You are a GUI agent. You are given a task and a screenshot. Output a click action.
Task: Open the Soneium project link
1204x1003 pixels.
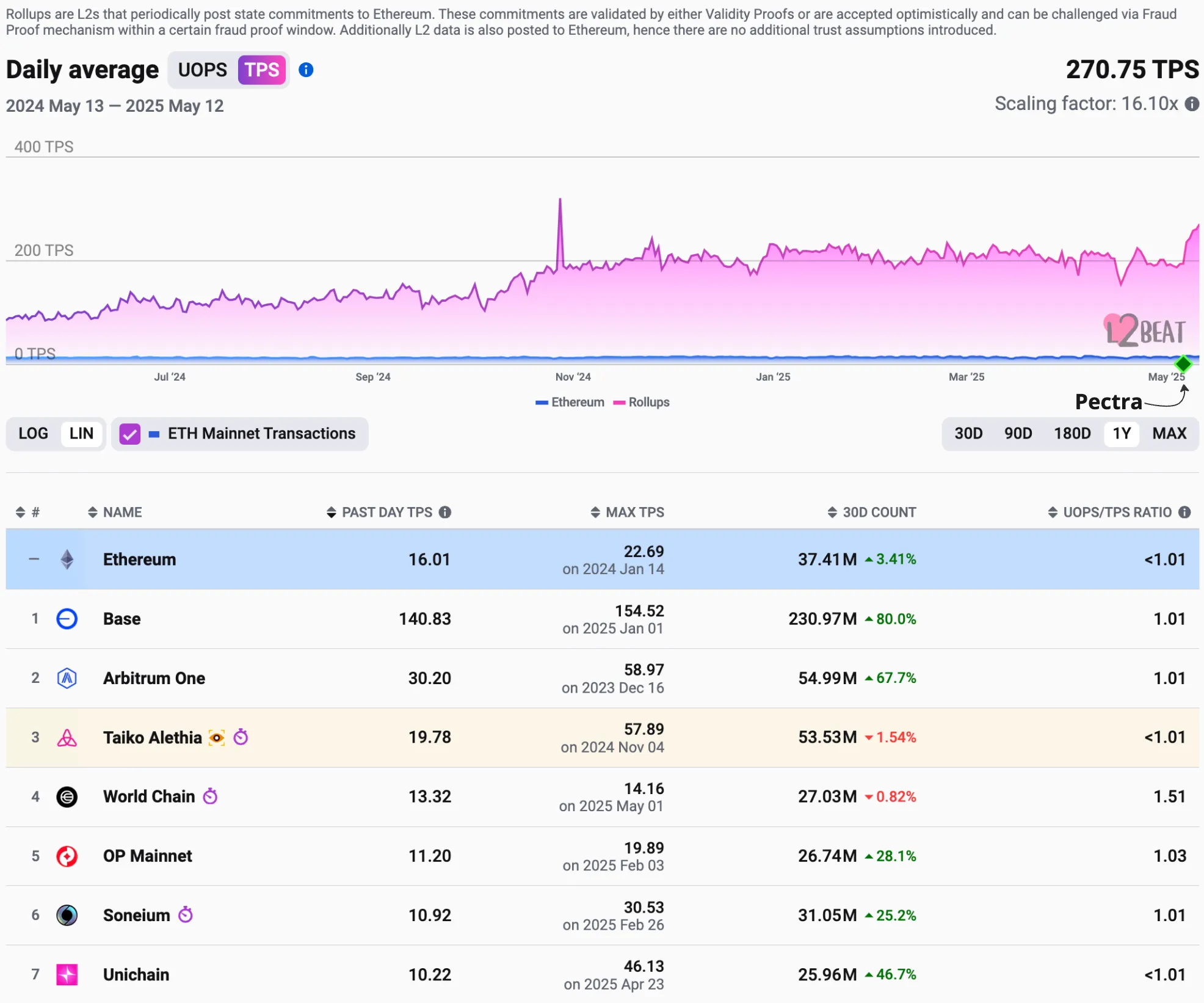click(136, 916)
